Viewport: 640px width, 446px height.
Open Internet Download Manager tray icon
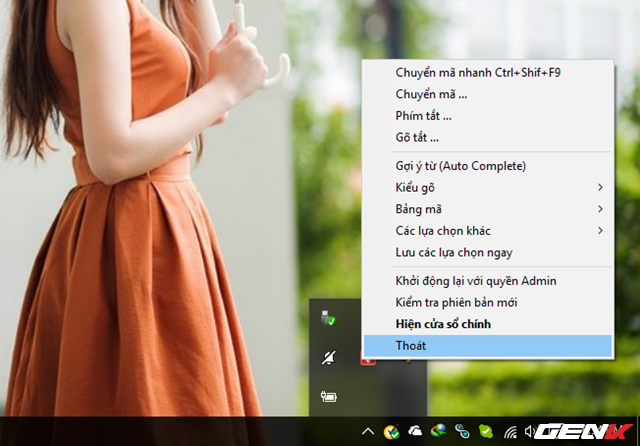pyautogui.click(x=438, y=431)
